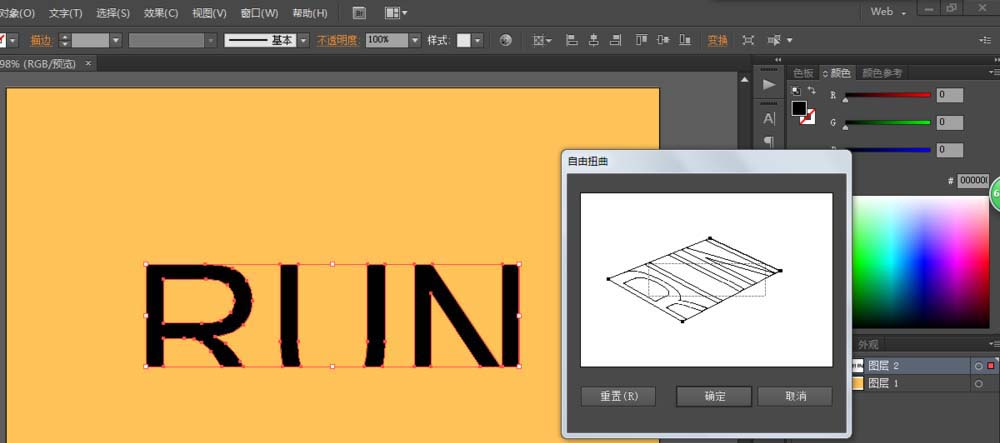Switch to the 颜色参考 tab

pos(882,73)
